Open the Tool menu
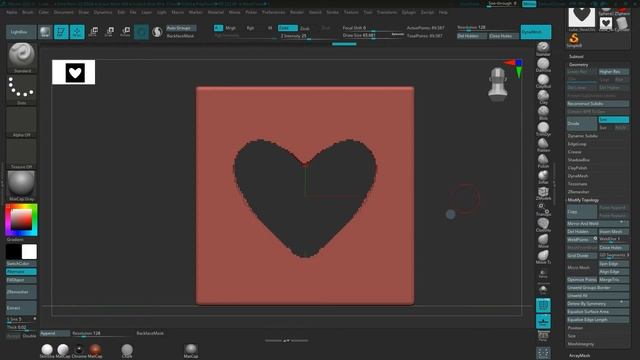The width and height of the screenshot is (640, 360). click(x=368, y=12)
